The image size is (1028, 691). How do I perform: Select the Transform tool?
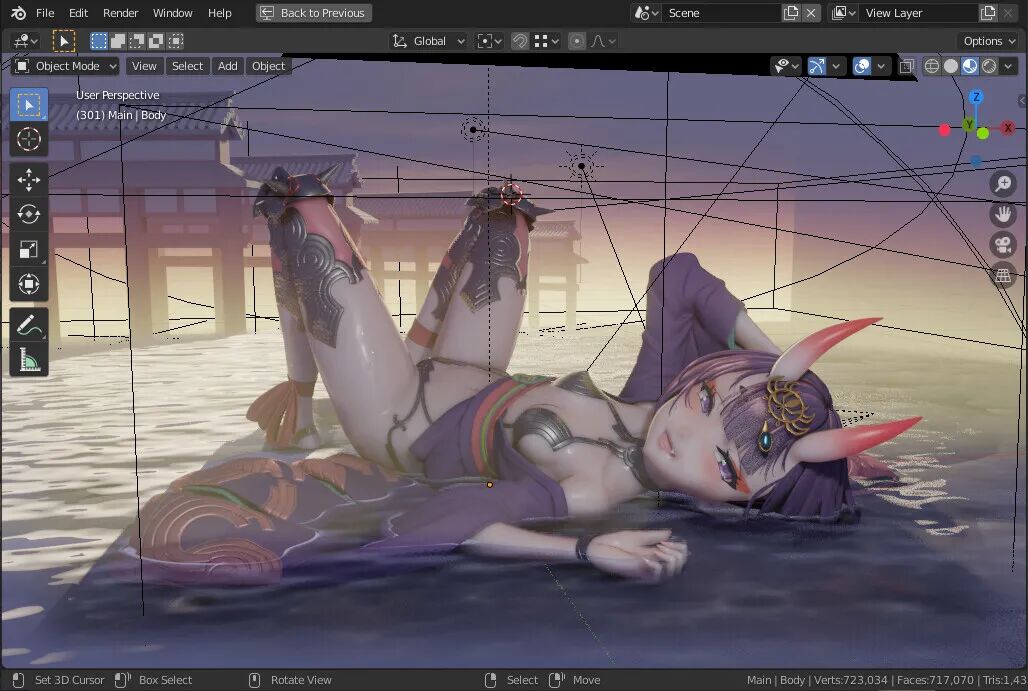(29, 284)
